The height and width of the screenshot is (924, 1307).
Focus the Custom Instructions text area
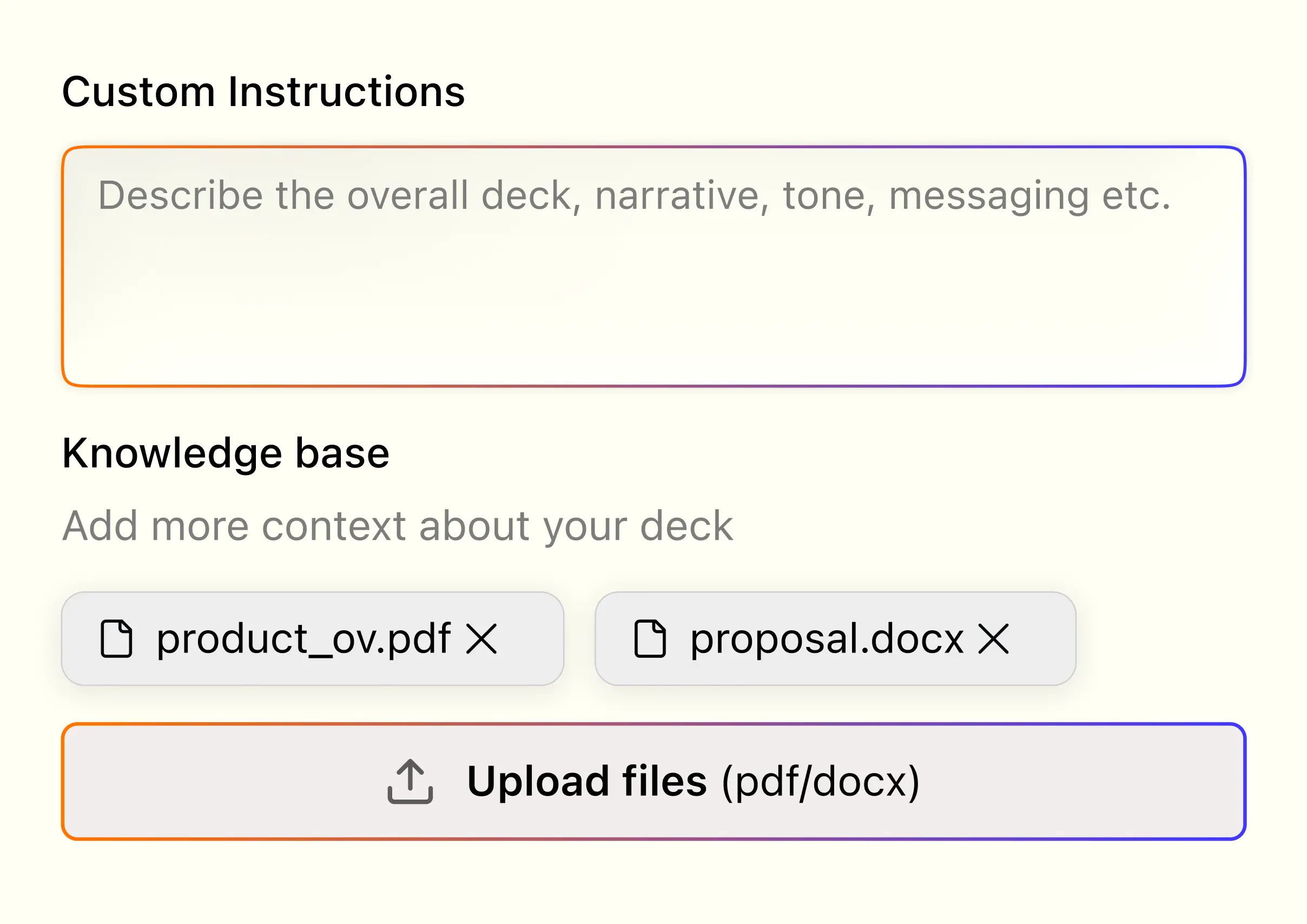[x=653, y=267]
